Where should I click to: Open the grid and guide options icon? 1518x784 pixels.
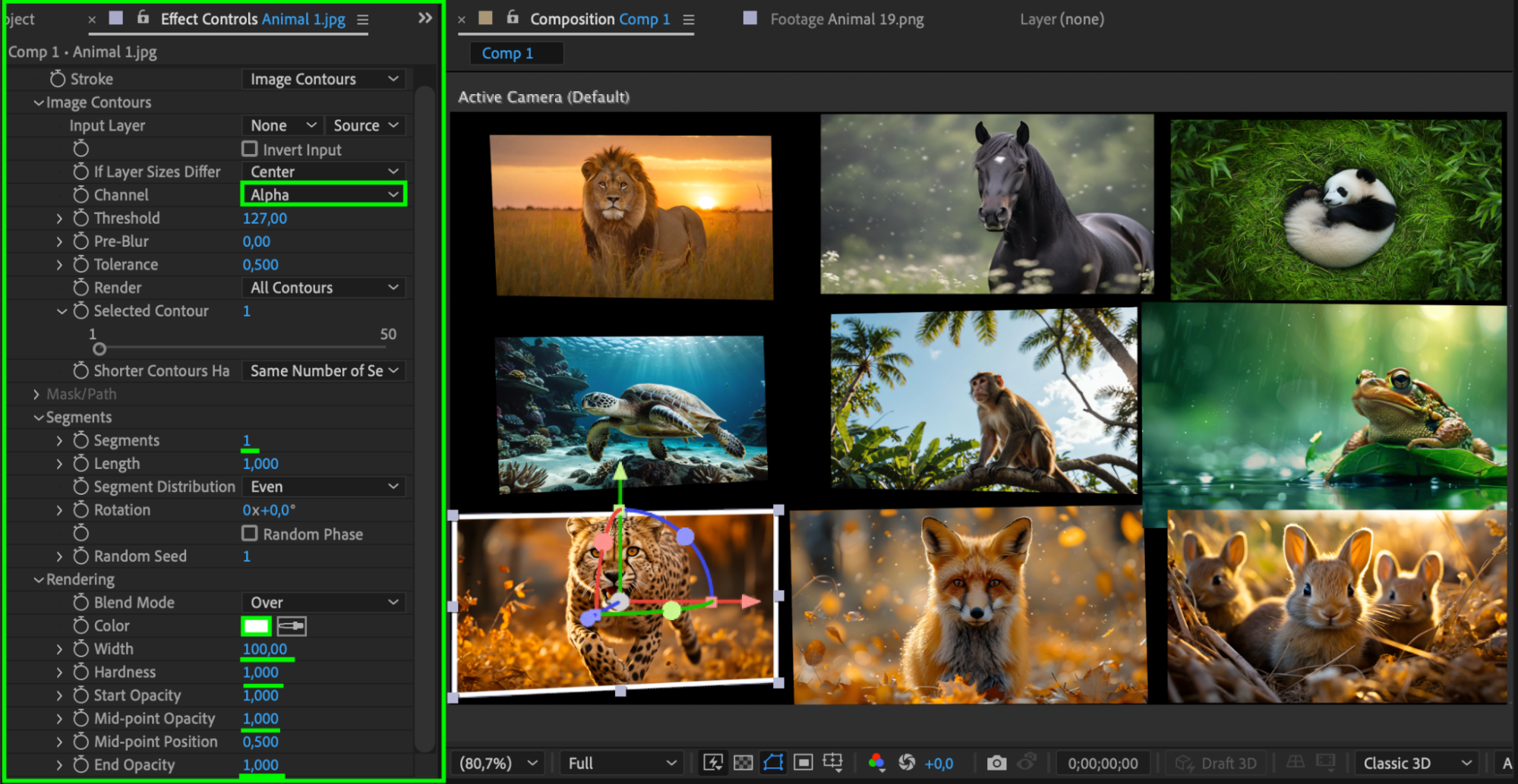[833, 763]
